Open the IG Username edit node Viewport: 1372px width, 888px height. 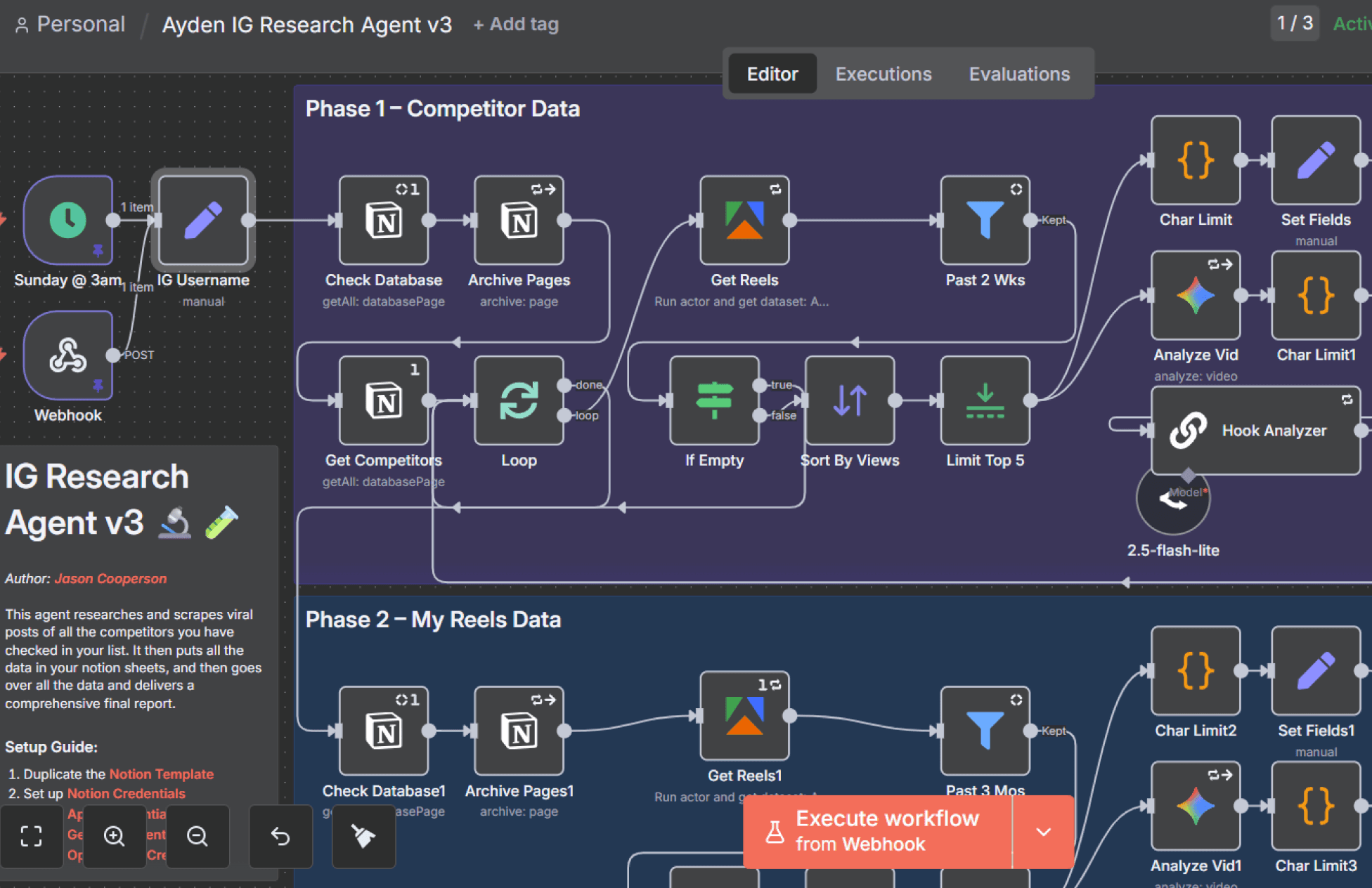203,220
